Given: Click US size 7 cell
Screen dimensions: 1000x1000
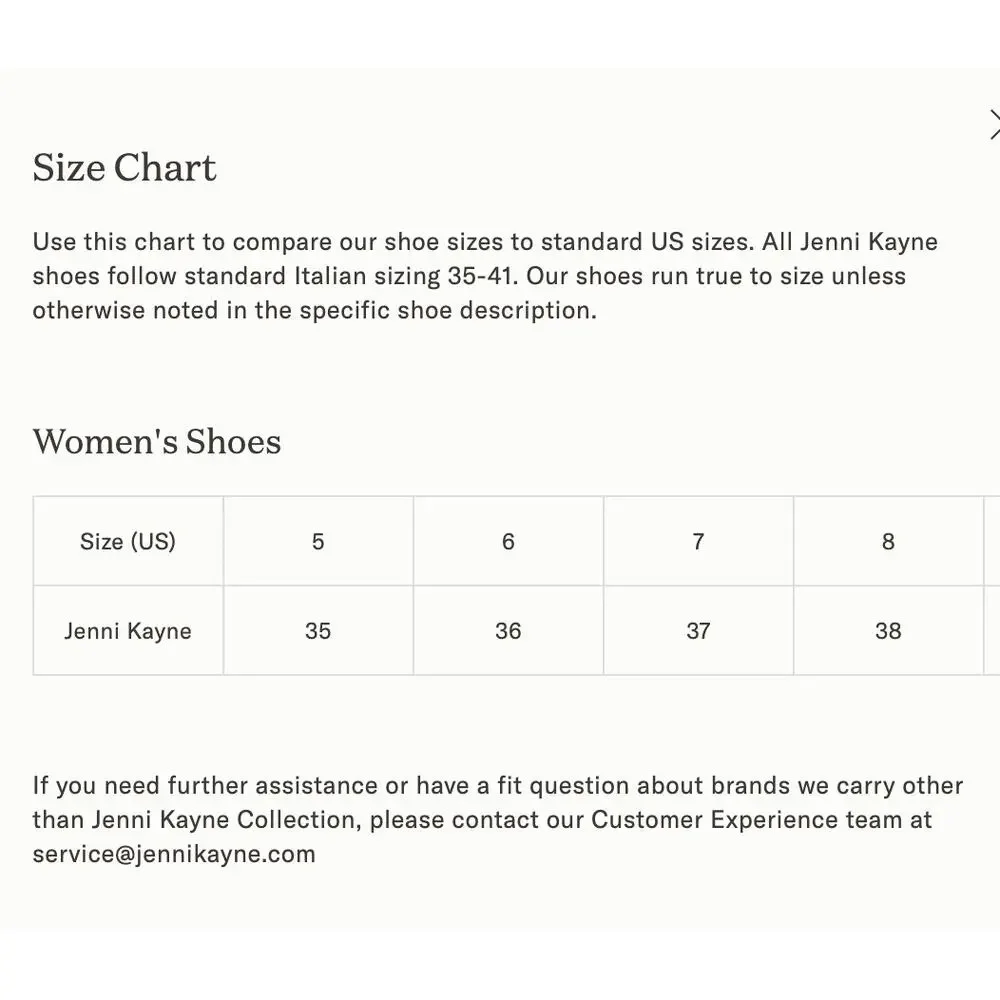Looking at the screenshot, I should pos(698,541).
